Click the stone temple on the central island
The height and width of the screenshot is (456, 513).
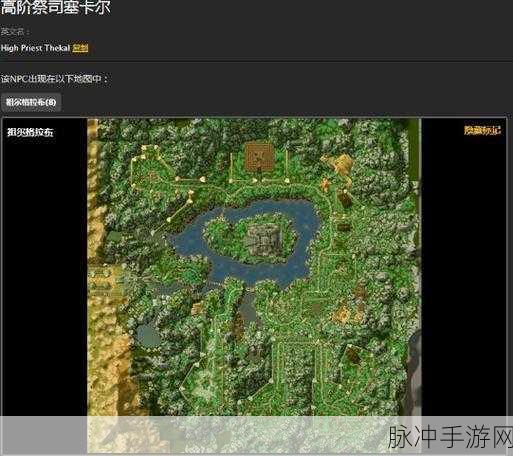[265, 239]
